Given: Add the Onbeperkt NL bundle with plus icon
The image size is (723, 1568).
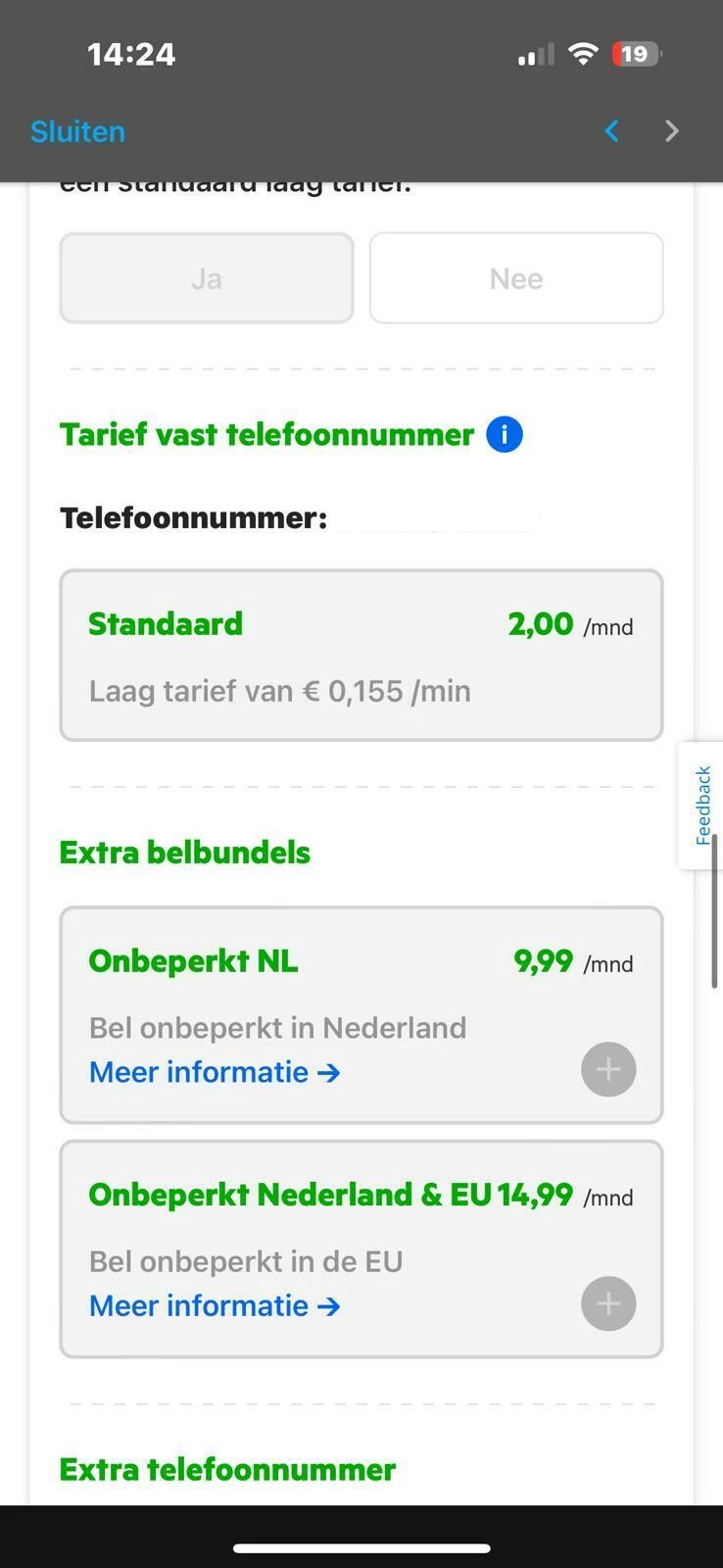Looking at the screenshot, I should point(608,1069).
